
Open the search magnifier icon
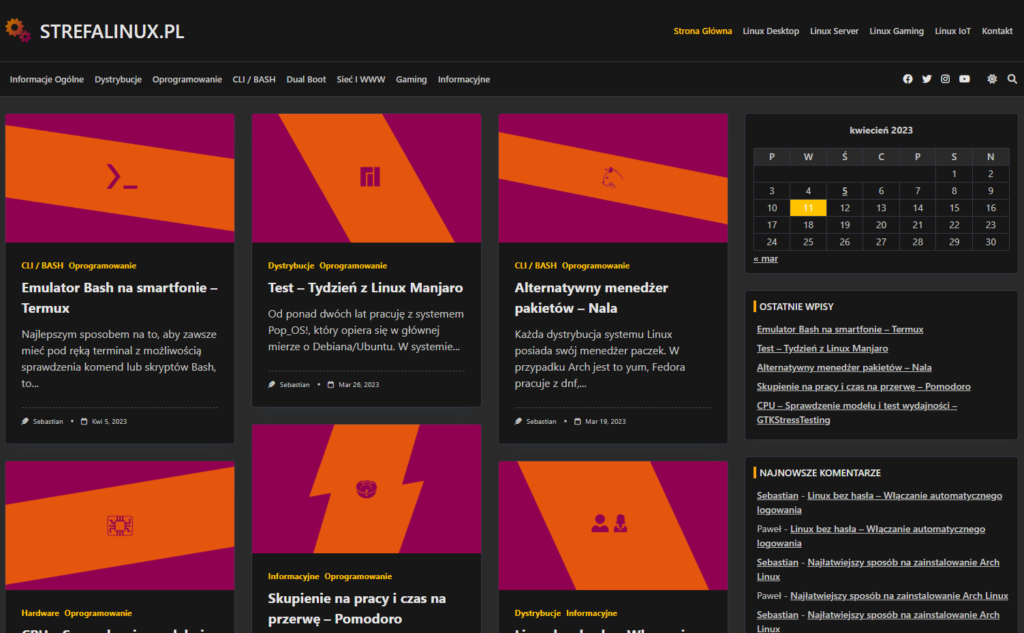[1012, 79]
